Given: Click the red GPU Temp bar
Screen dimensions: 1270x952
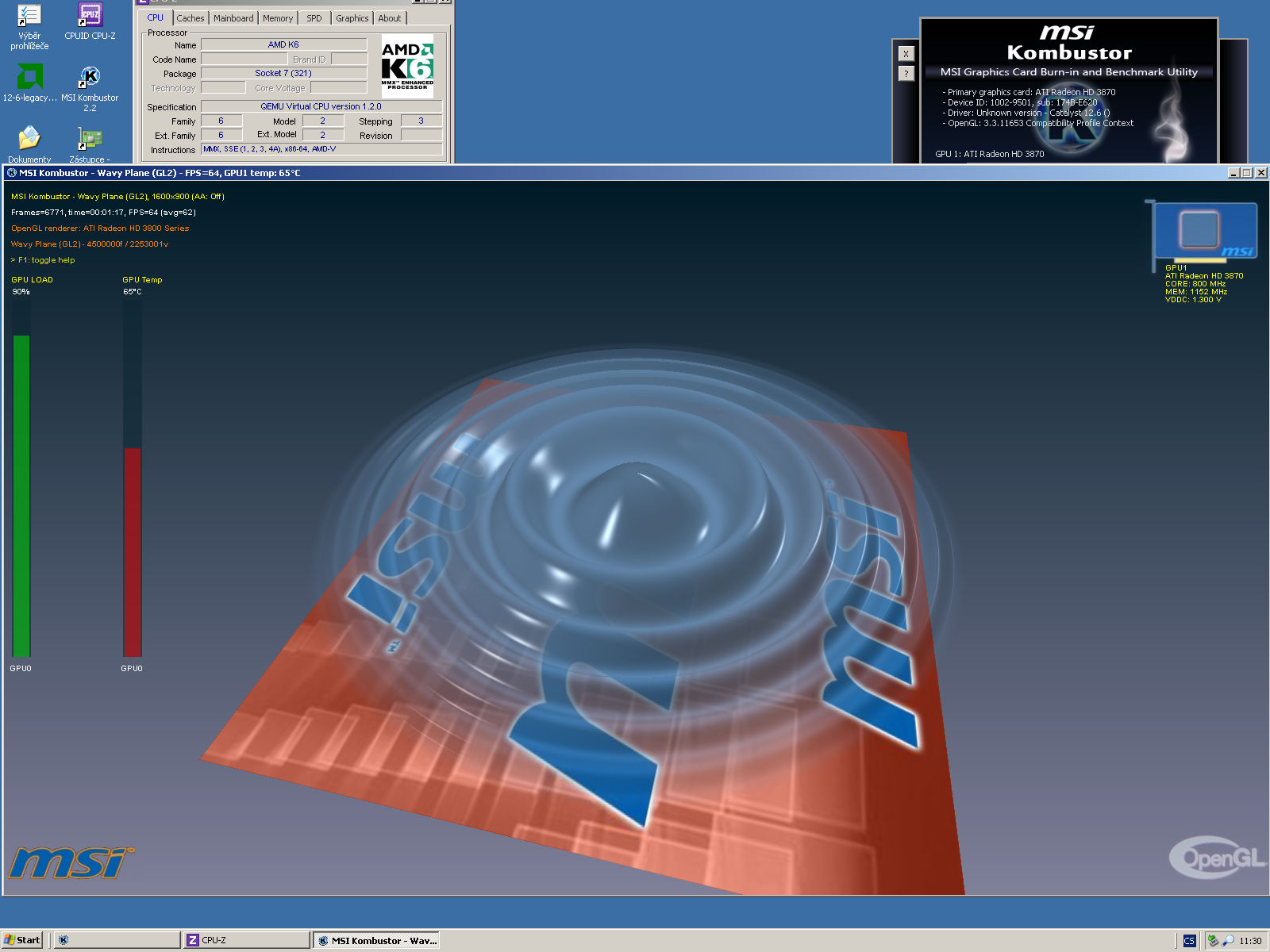Looking at the screenshot, I should click(x=133, y=552).
